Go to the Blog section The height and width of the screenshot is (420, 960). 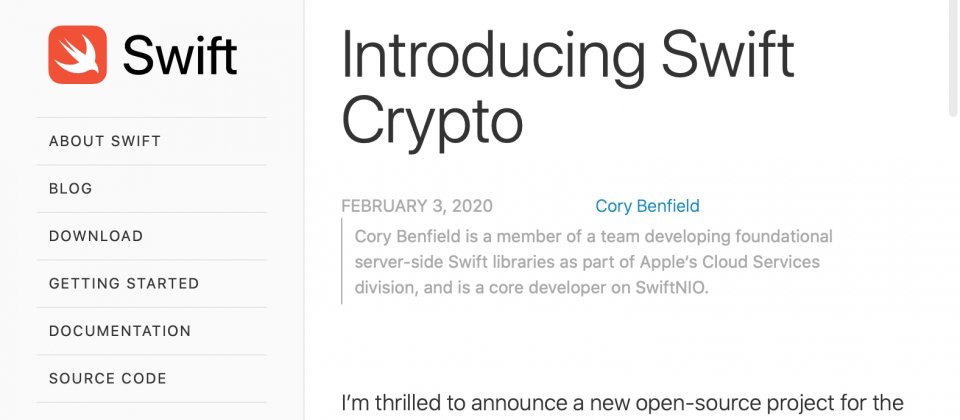point(70,189)
